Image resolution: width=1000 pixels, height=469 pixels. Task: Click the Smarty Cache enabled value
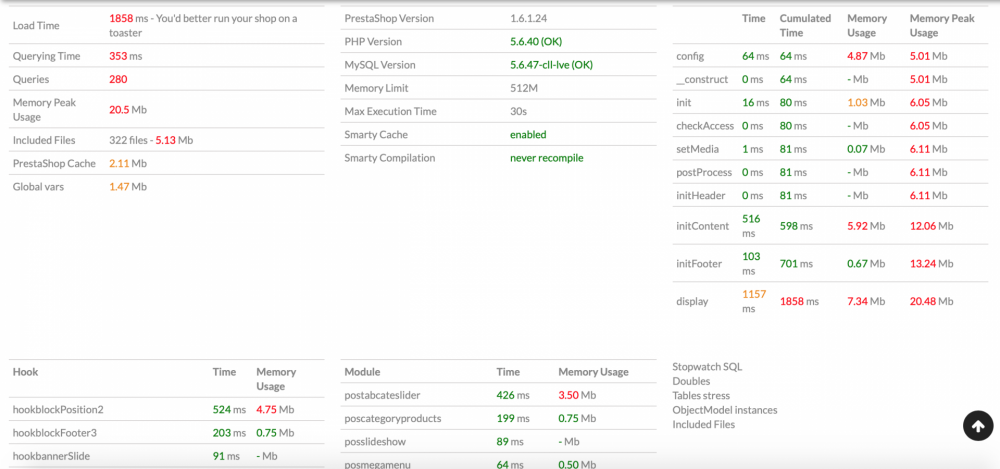tap(528, 134)
